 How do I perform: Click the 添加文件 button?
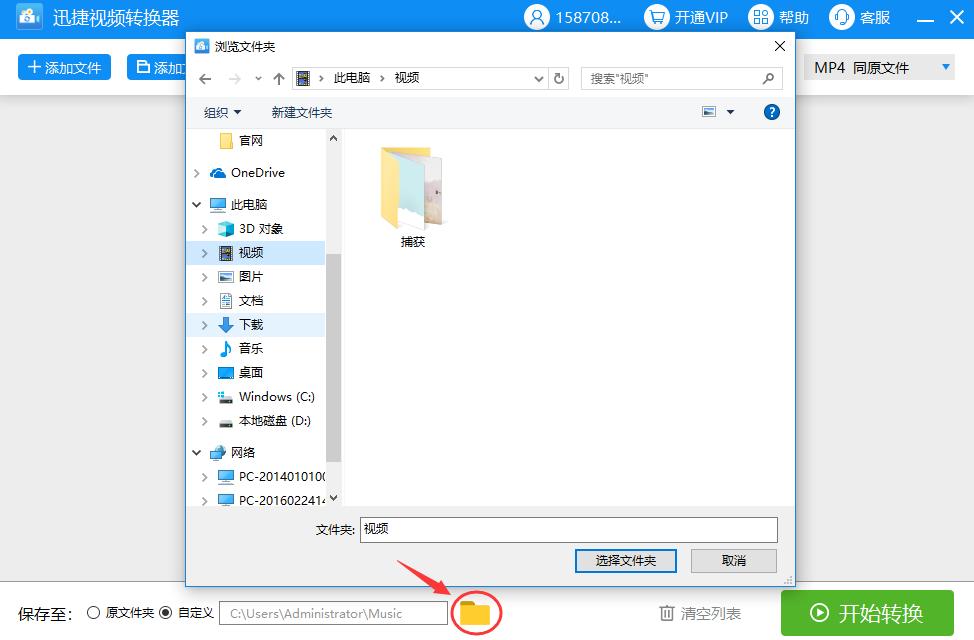coord(65,67)
